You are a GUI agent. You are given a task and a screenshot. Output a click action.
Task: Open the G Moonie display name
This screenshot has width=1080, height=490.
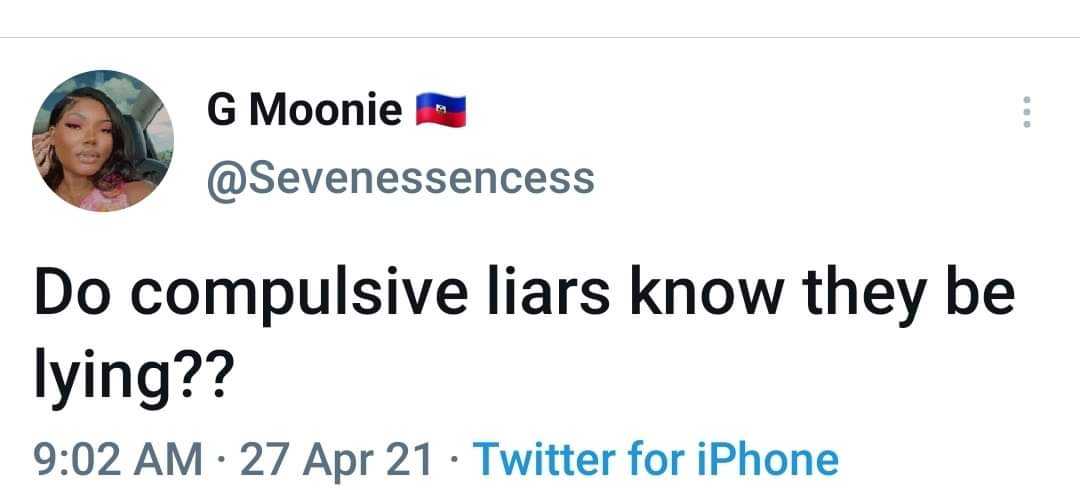[305, 110]
